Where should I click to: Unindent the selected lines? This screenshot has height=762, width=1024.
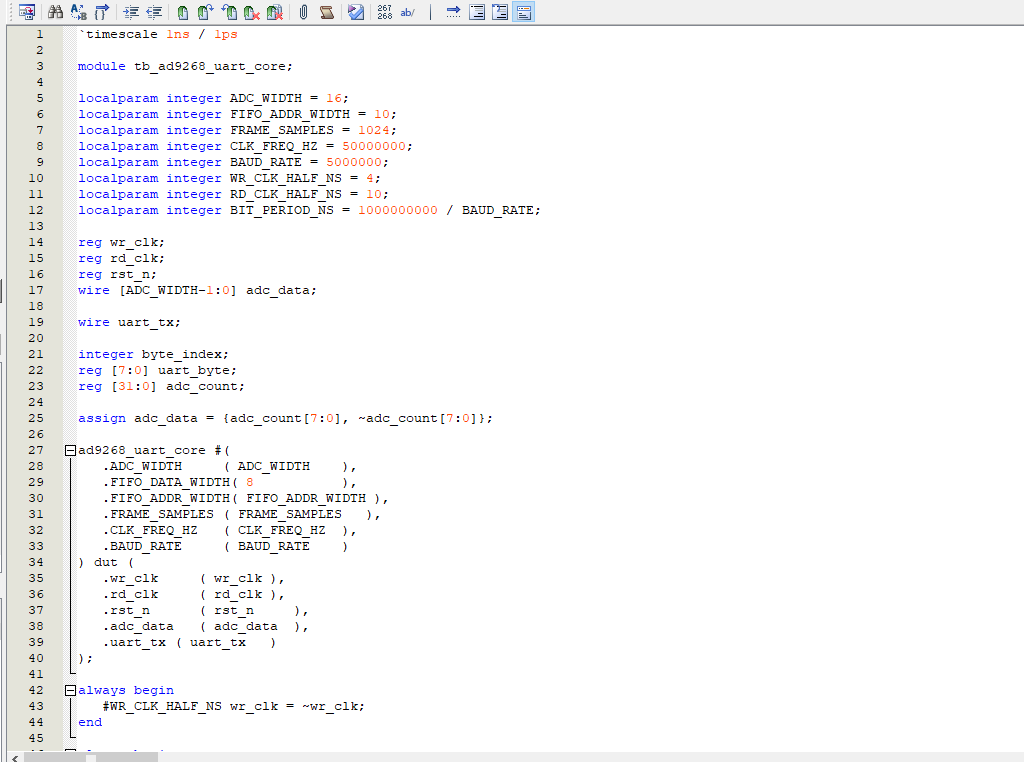click(154, 12)
